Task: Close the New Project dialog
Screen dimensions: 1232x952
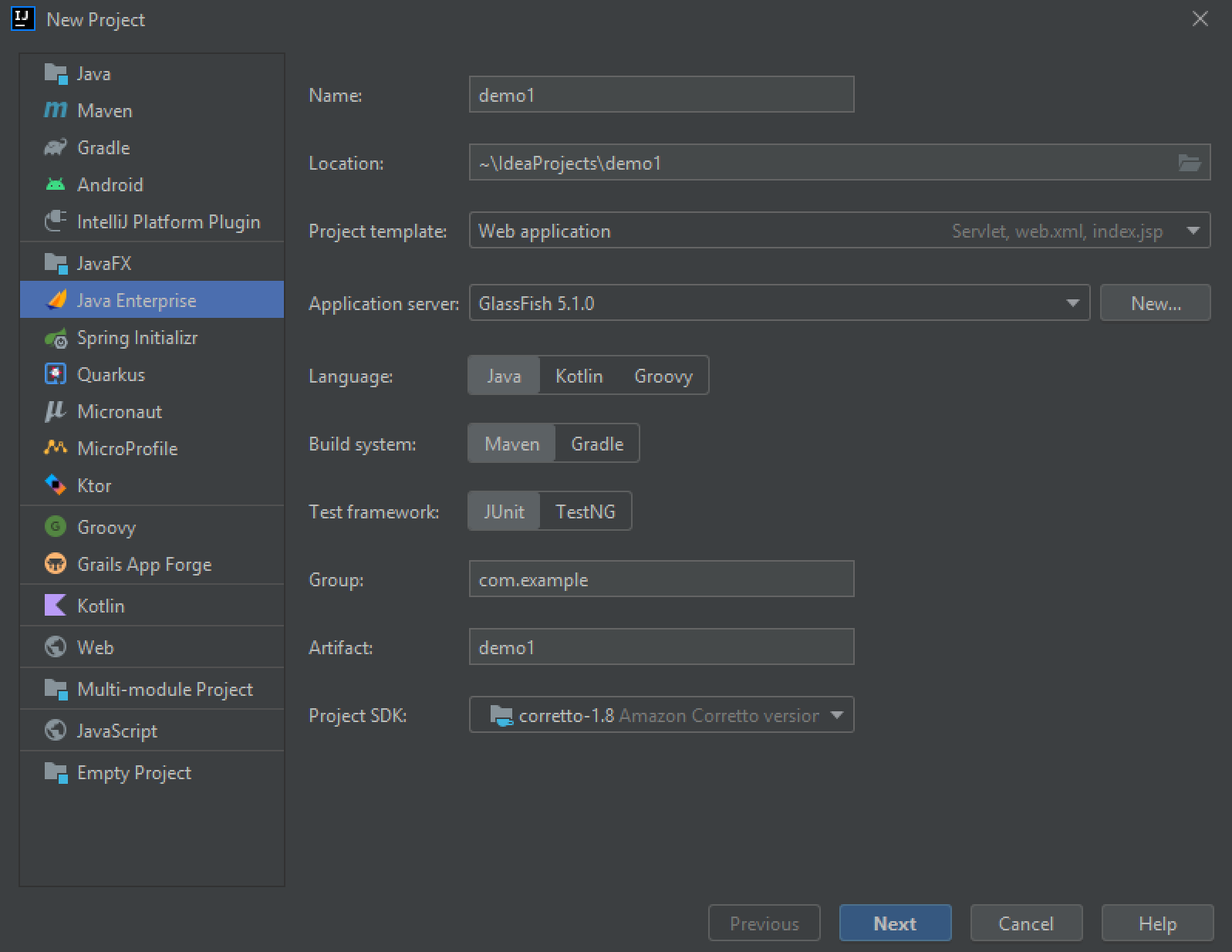Action: click(x=1200, y=19)
